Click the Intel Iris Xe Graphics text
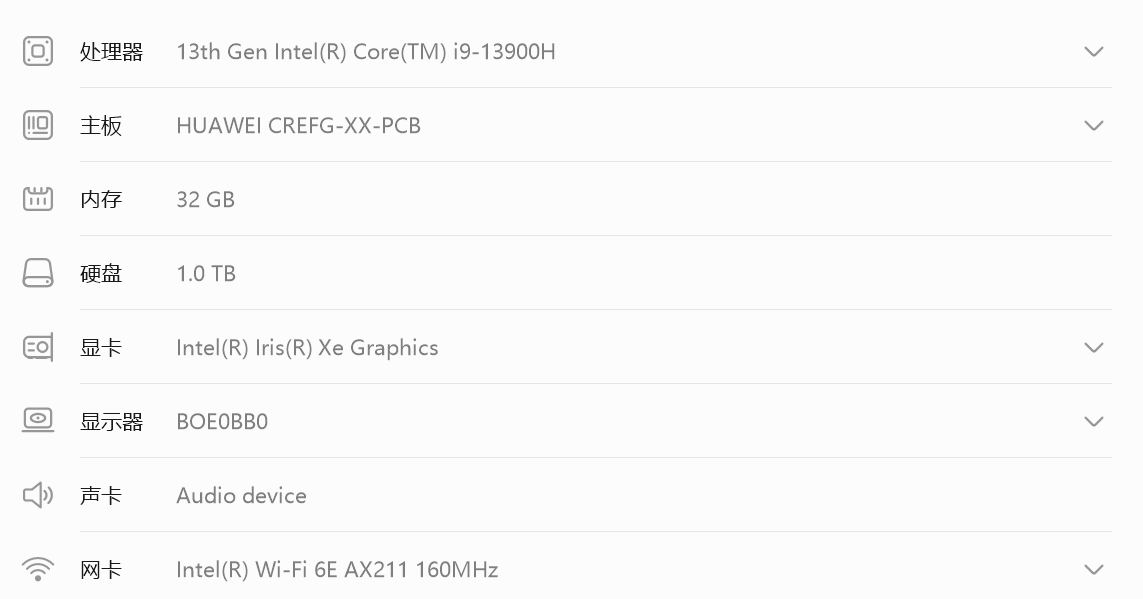Screen dimensions: 1143x599 coord(307,347)
